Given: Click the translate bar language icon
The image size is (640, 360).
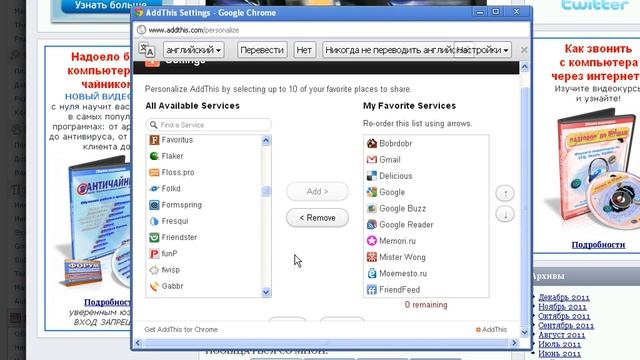Looking at the screenshot, I should (x=147, y=50).
